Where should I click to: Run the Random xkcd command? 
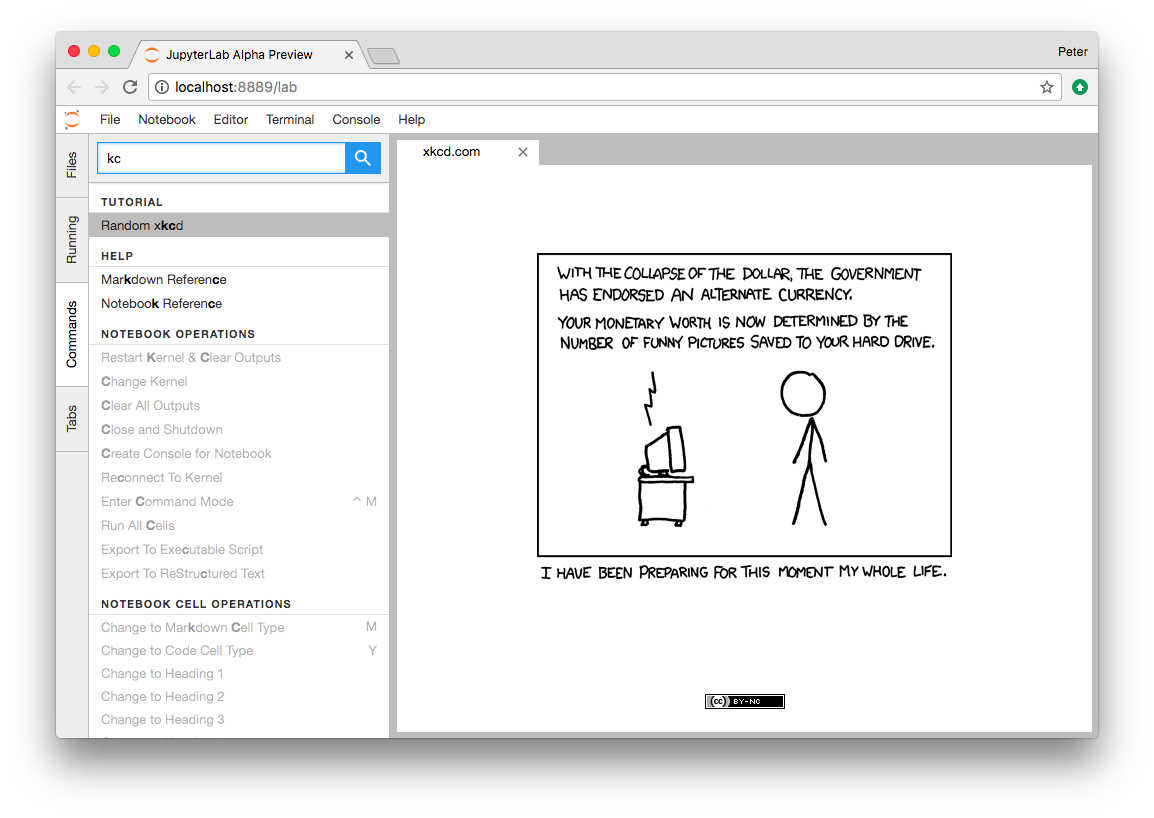tap(239, 225)
